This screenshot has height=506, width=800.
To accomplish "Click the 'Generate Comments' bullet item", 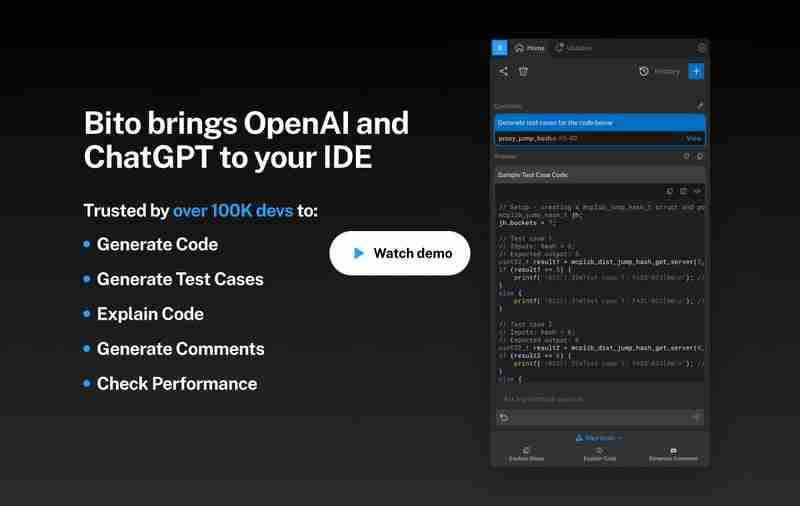I will click(x=181, y=349).
